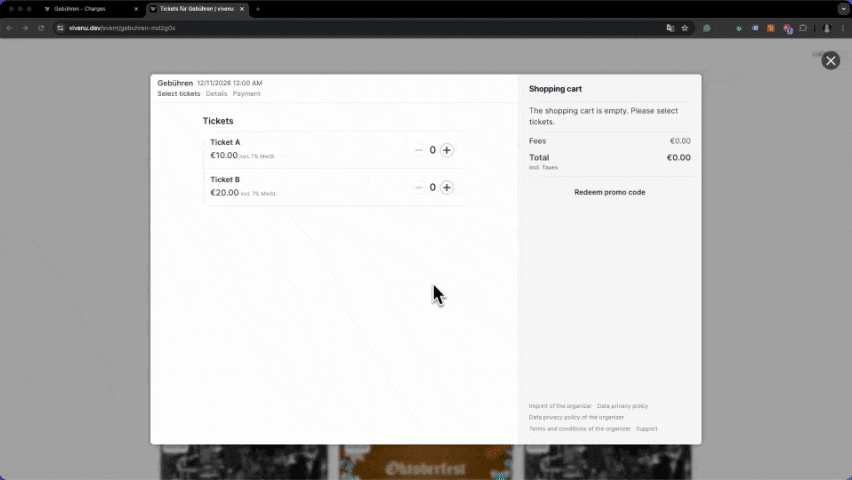Go to the Payment step
This screenshot has width=852, height=480.
(x=246, y=94)
